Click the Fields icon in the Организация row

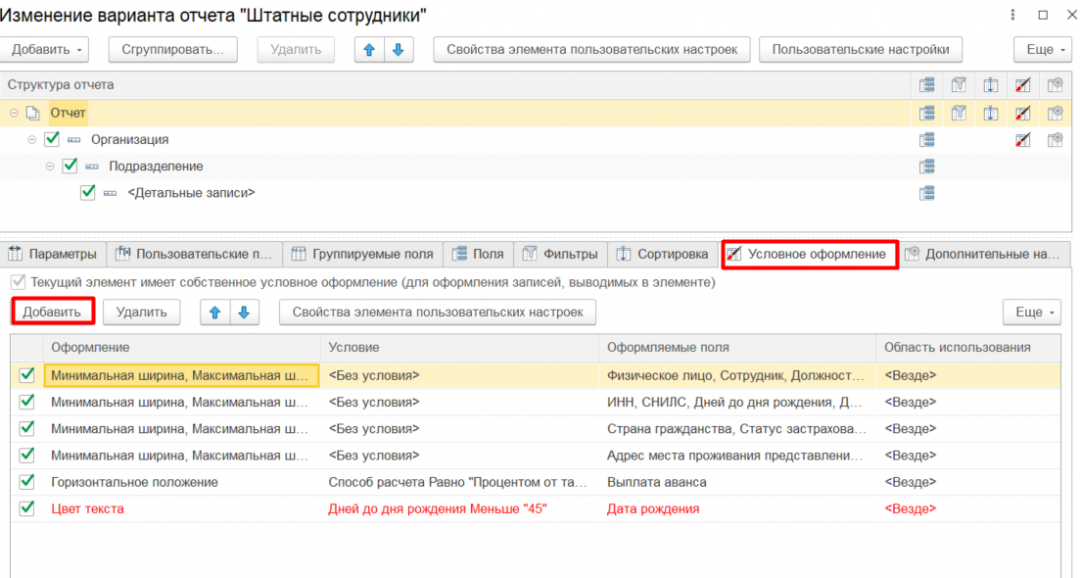[x=927, y=140]
